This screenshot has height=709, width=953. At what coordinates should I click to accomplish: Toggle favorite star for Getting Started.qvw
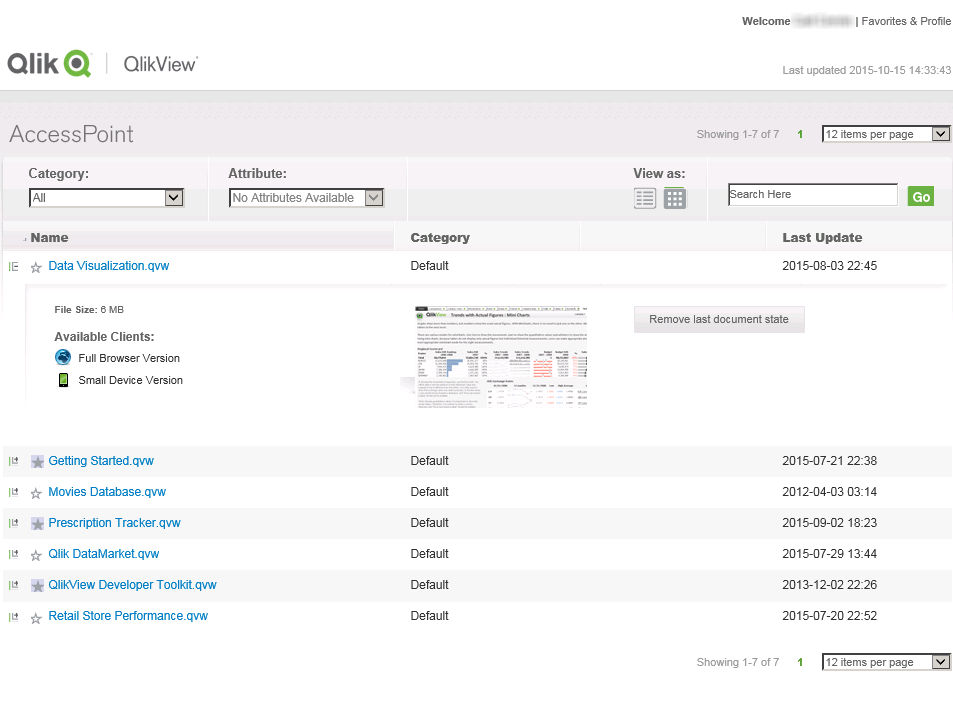click(37, 462)
